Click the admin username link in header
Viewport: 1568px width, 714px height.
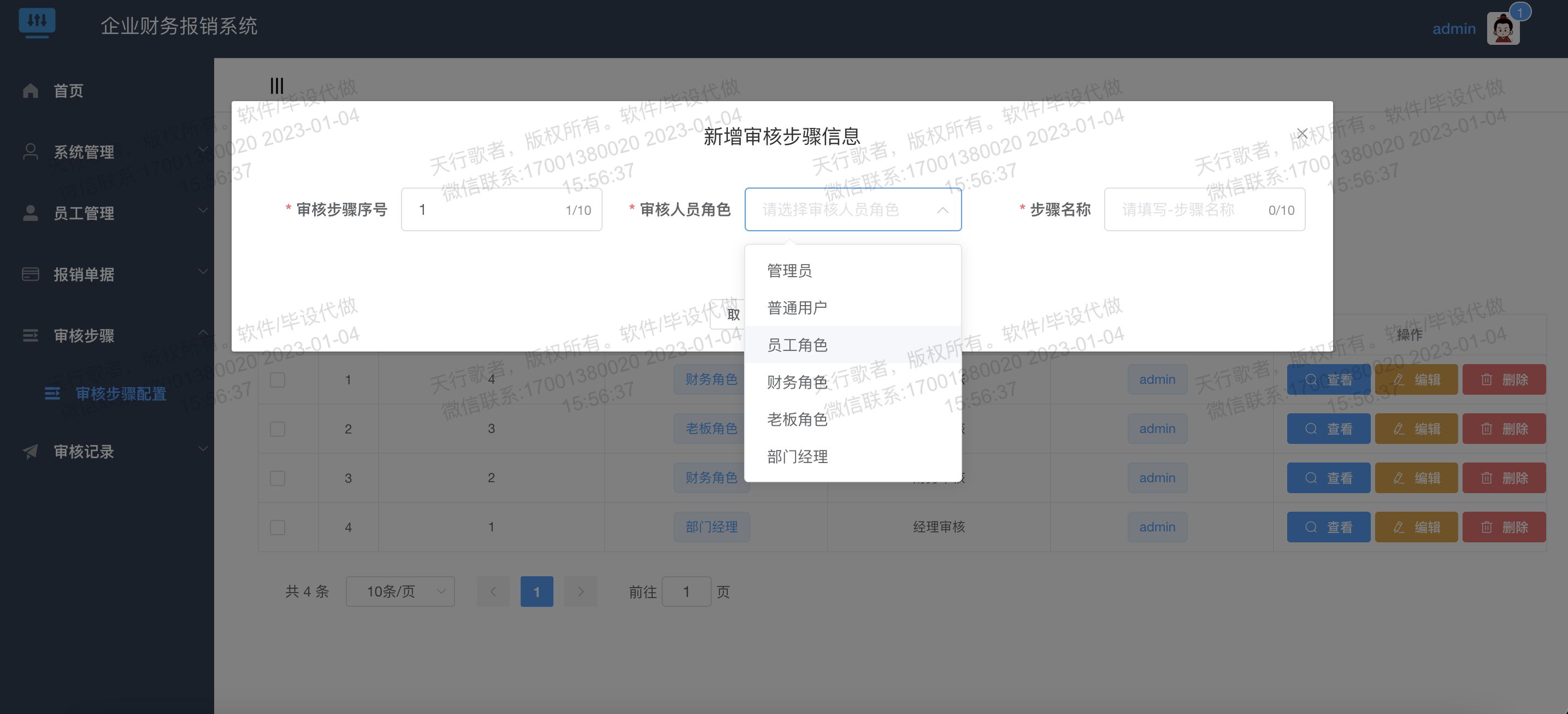[1454, 28]
